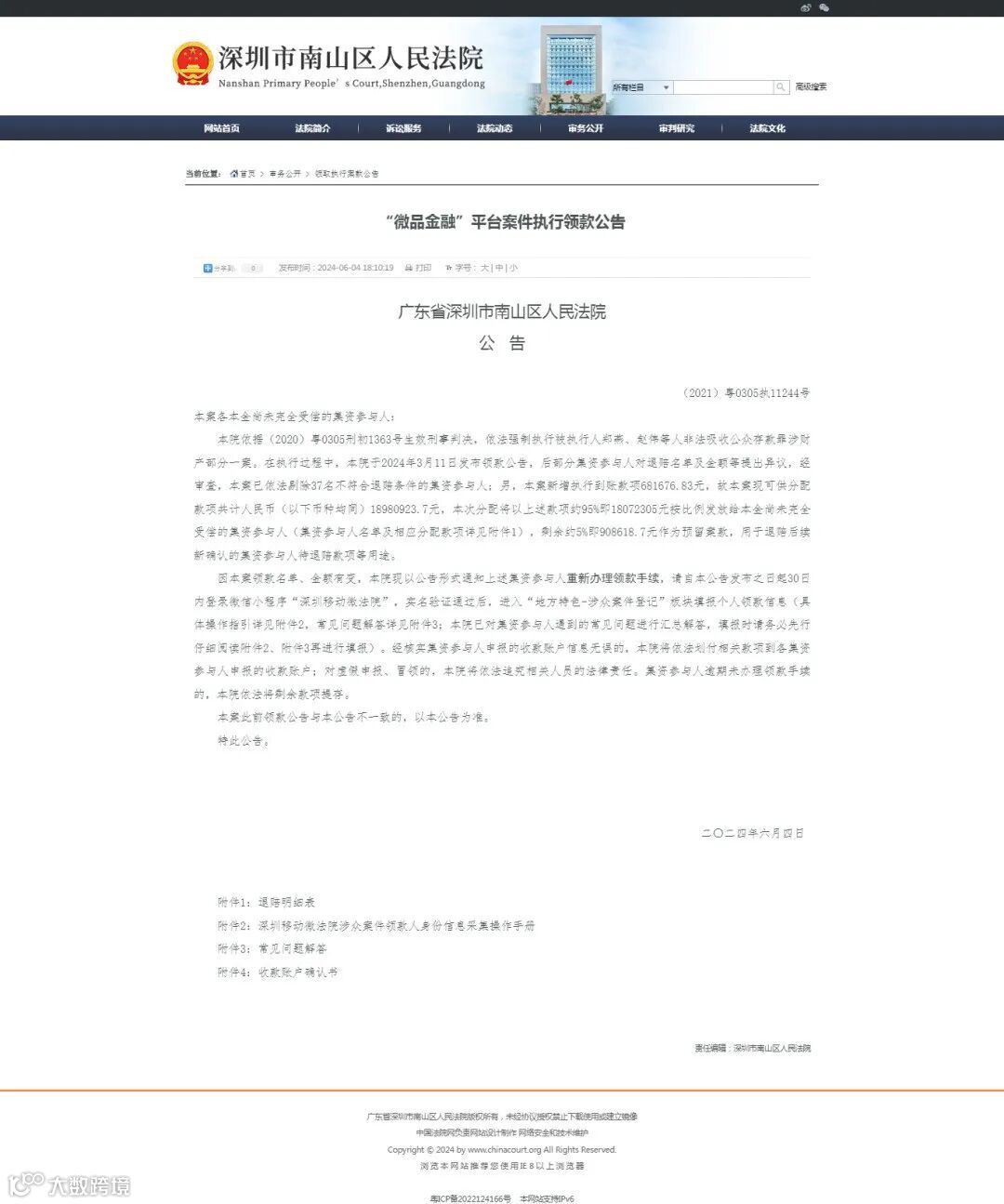The width and height of the screenshot is (1004, 1204).
Task: Click the home icon in the breadcrumb
Action: click(x=234, y=174)
